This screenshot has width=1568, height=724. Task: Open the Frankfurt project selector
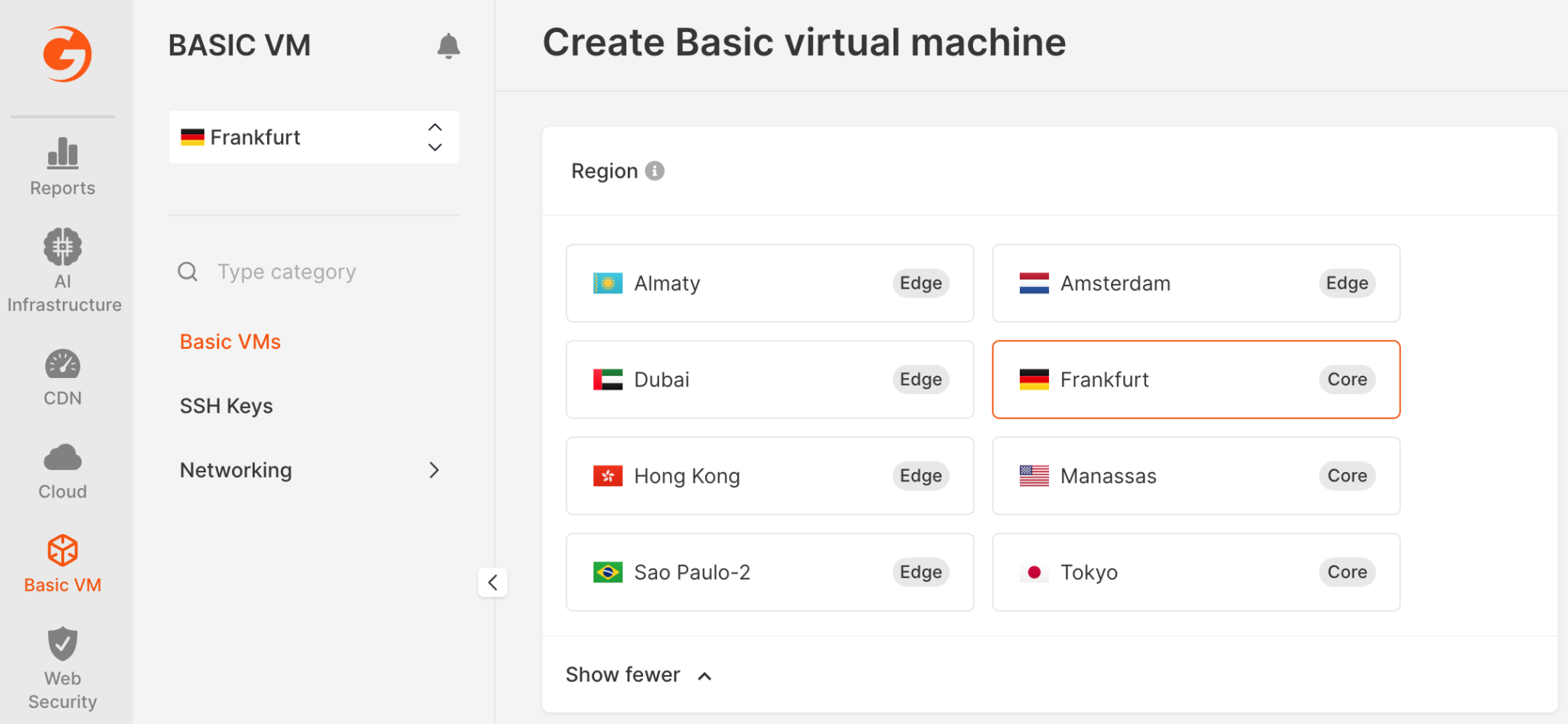[313, 137]
